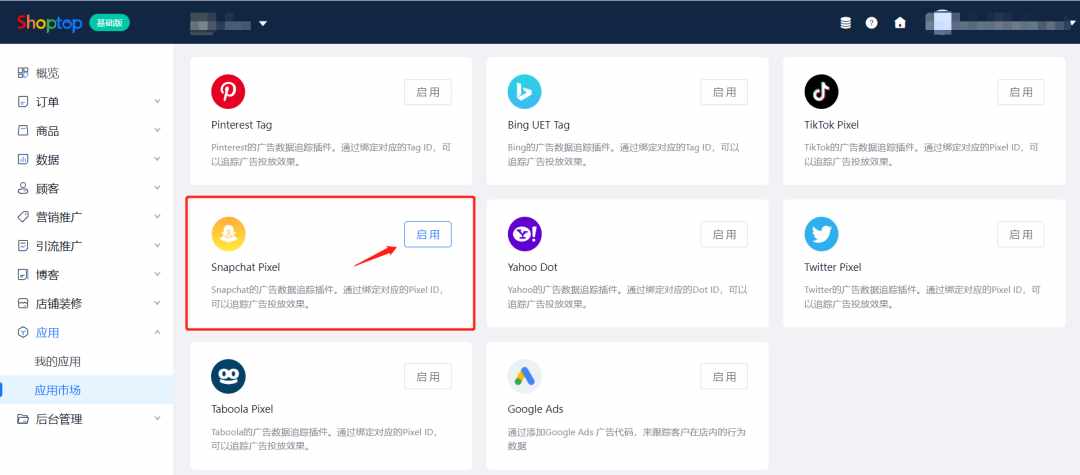This screenshot has width=1080, height=475.
Task: Enable the Pinterest Tag plugin
Action: (x=428, y=92)
